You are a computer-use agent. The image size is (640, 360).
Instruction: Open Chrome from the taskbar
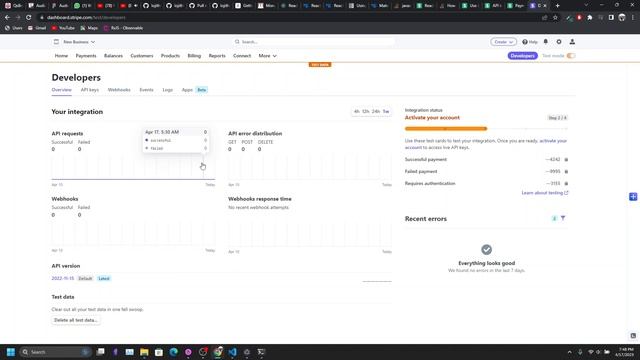218,352
